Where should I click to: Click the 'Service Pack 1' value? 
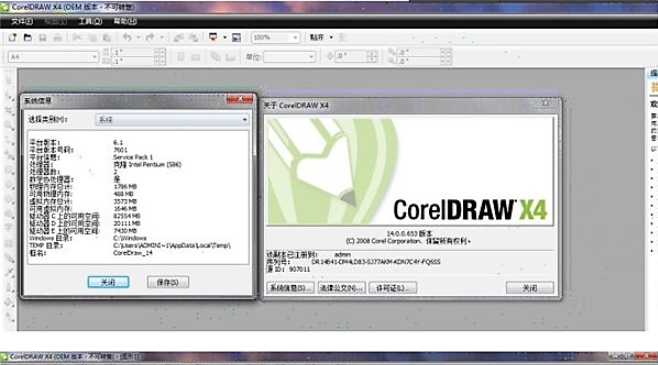pyautogui.click(x=133, y=157)
